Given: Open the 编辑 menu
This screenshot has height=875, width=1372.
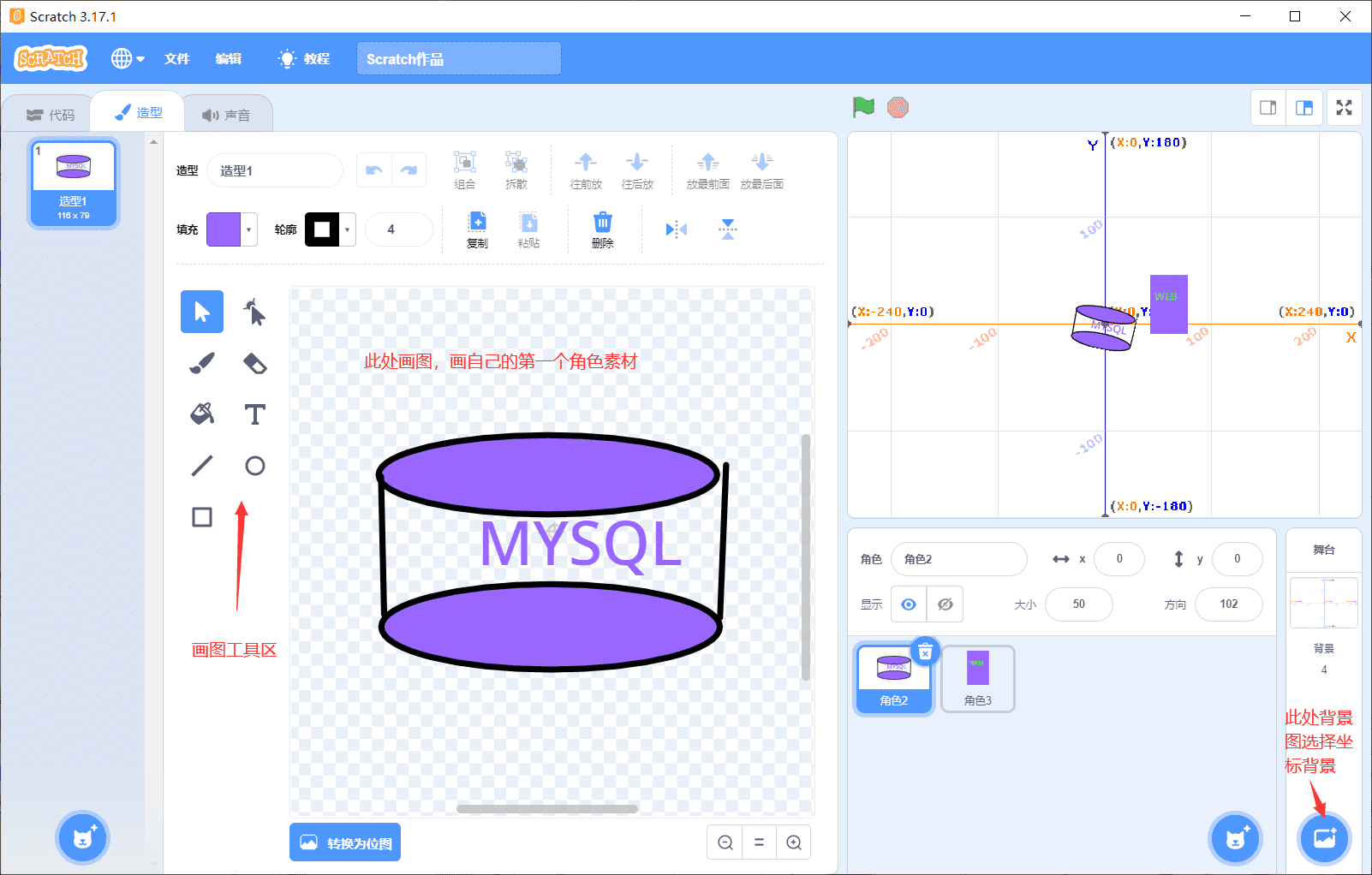Looking at the screenshot, I should (229, 58).
